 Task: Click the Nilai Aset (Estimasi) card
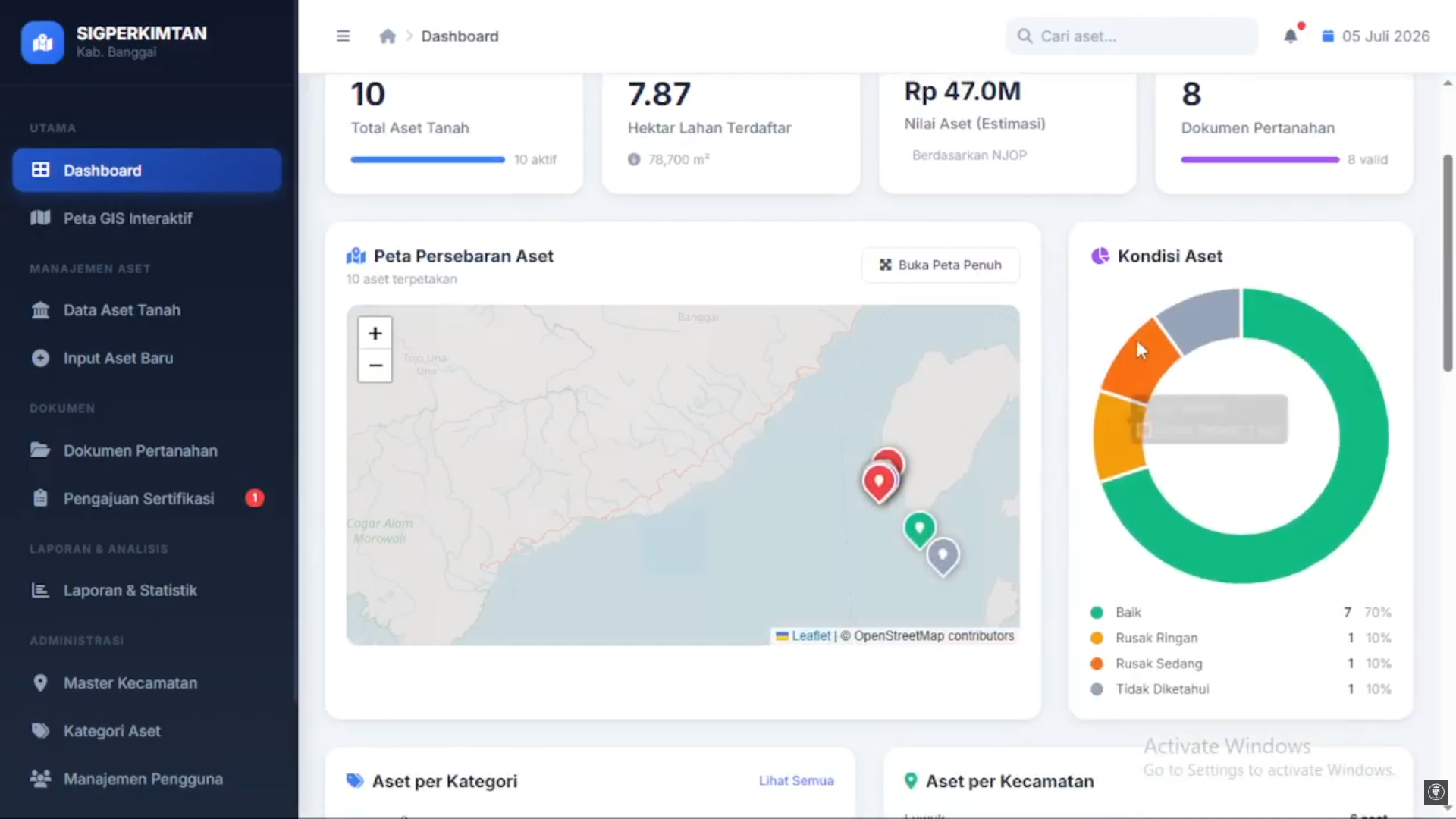[x=1008, y=133]
